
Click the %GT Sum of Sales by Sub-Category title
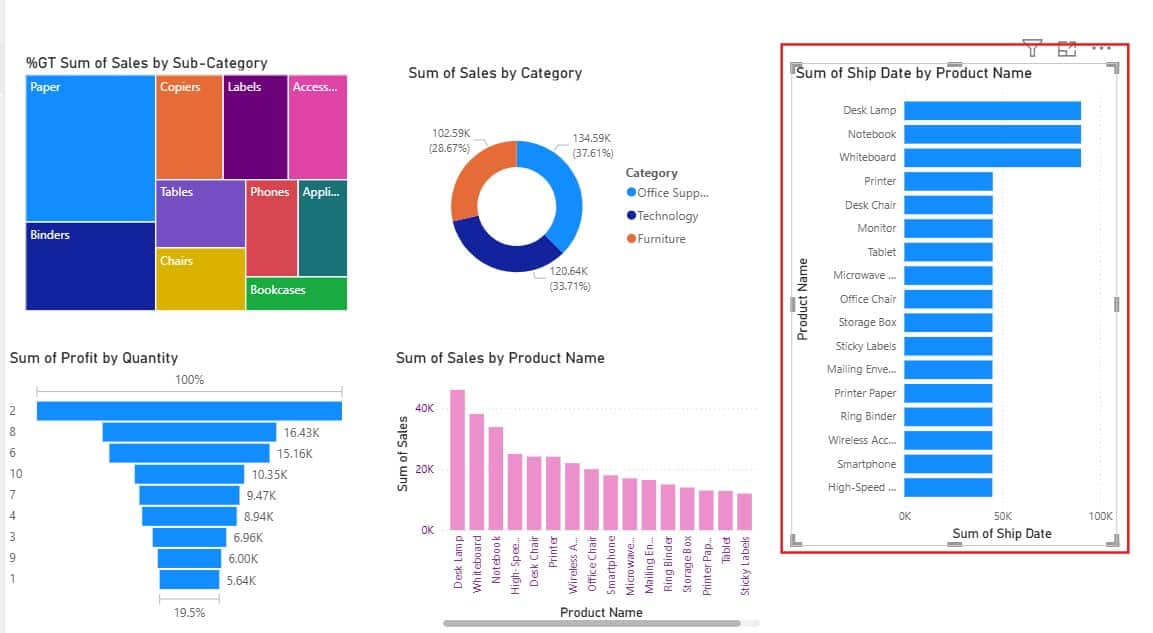point(146,63)
